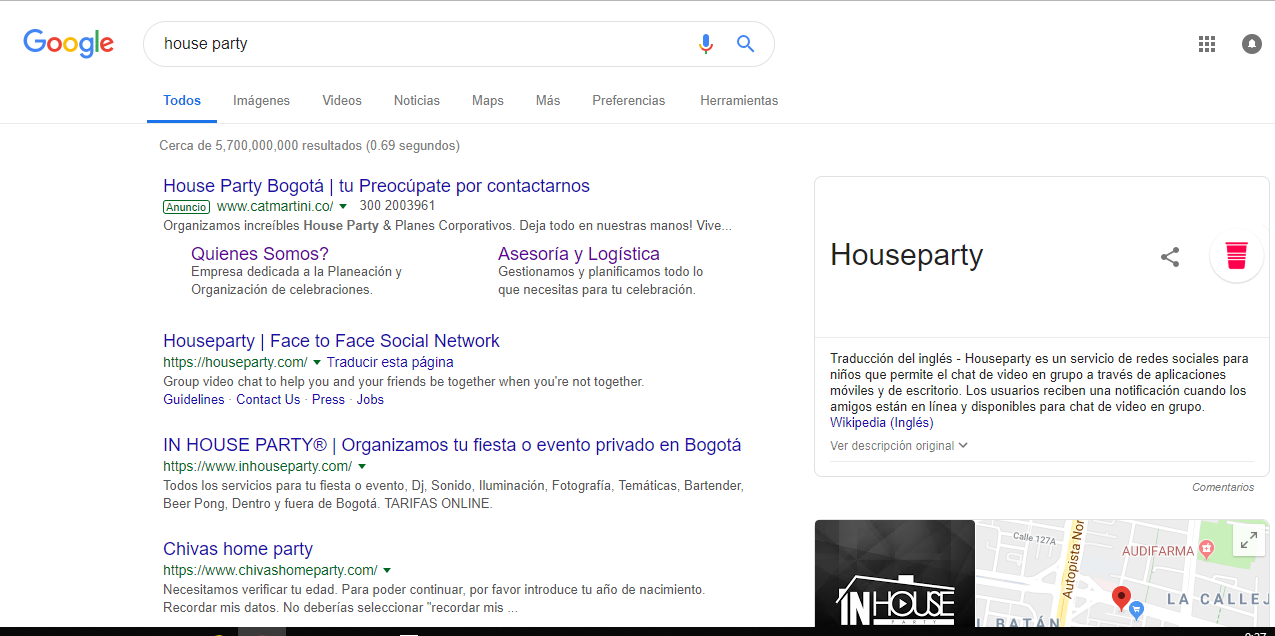This screenshot has height=636, width=1275.
Task: Open 'Houseparty | Face to Face Social Network' result
Action: (331, 341)
